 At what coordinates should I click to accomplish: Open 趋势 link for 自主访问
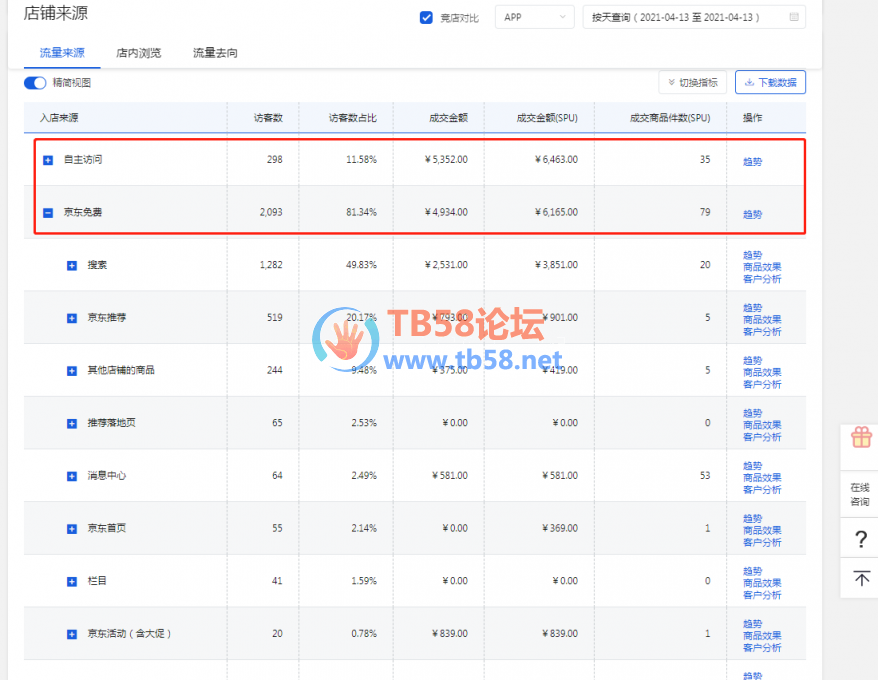pyautogui.click(x=753, y=162)
